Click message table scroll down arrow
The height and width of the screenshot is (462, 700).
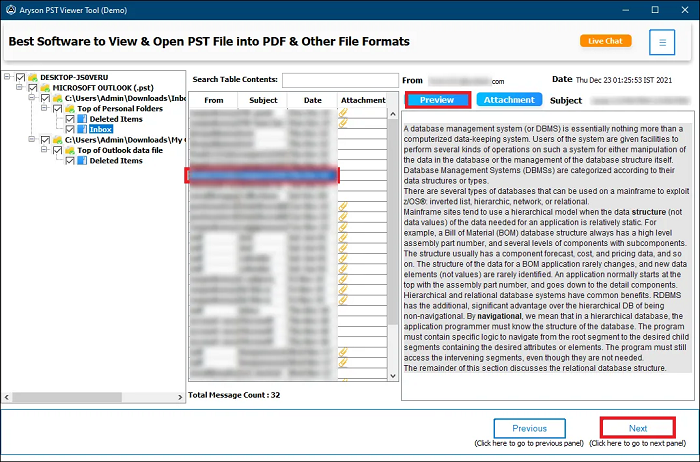pyautogui.click(x=393, y=376)
